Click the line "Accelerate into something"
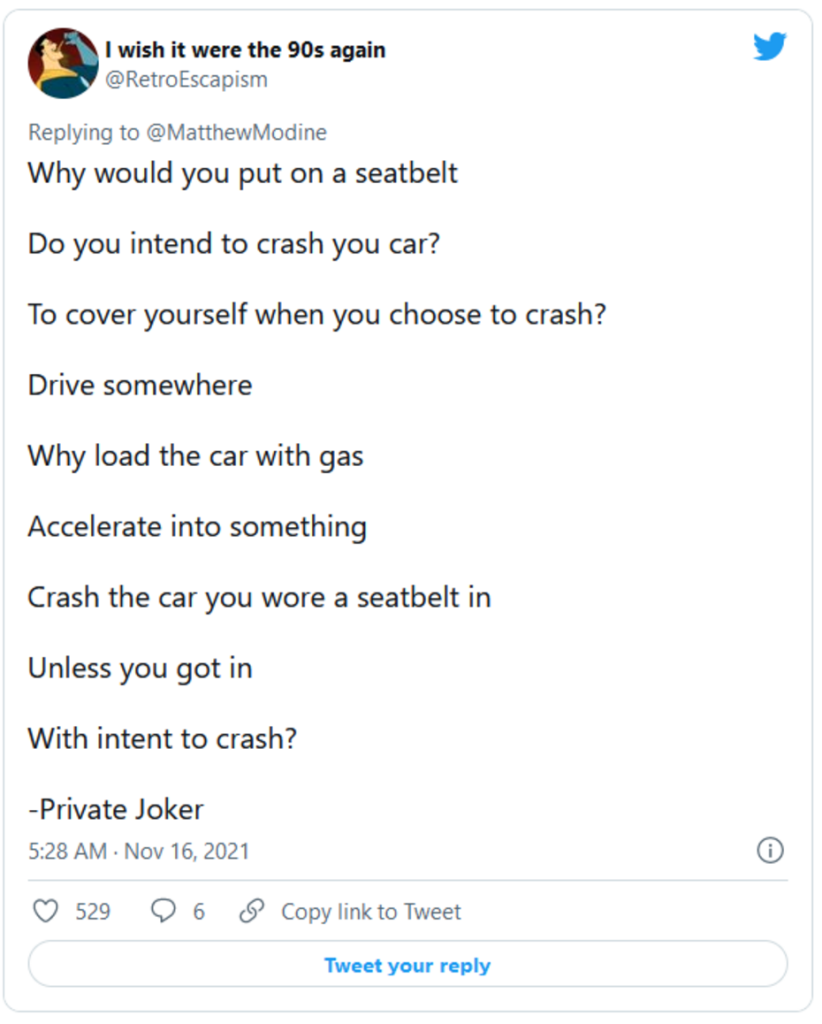This screenshot has height=1024, width=822. pyautogui.click(x=197, y=526)
